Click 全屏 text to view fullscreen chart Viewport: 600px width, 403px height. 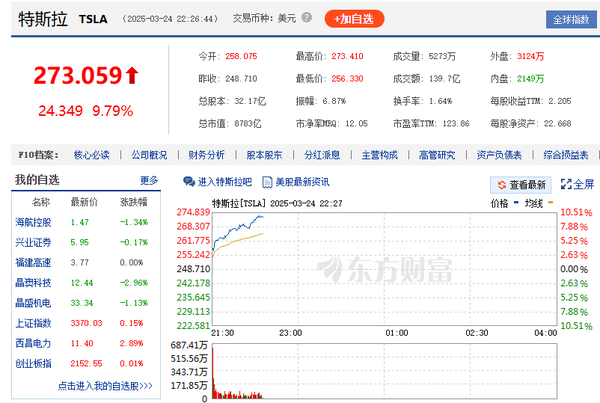click(584, 184)
